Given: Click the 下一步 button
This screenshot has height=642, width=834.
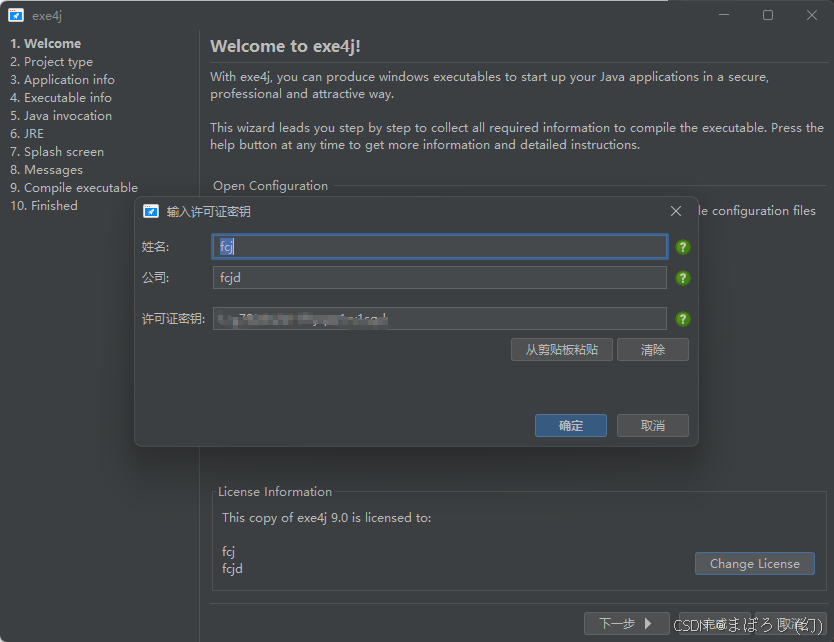Looking at the screenshot, I should pyautogui.click(x=627, y=623).
